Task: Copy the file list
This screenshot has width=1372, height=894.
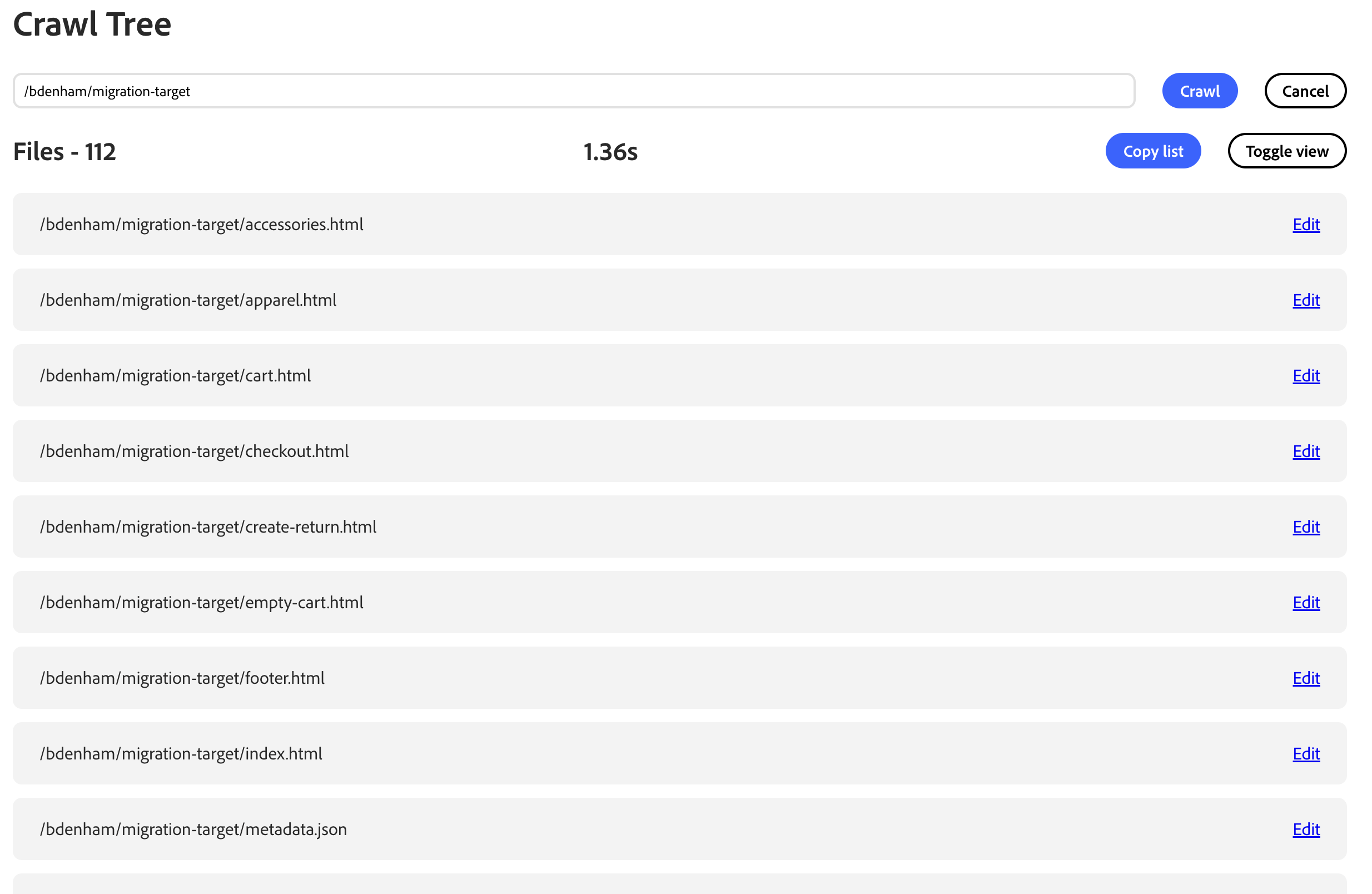Action: [1153, 151]
